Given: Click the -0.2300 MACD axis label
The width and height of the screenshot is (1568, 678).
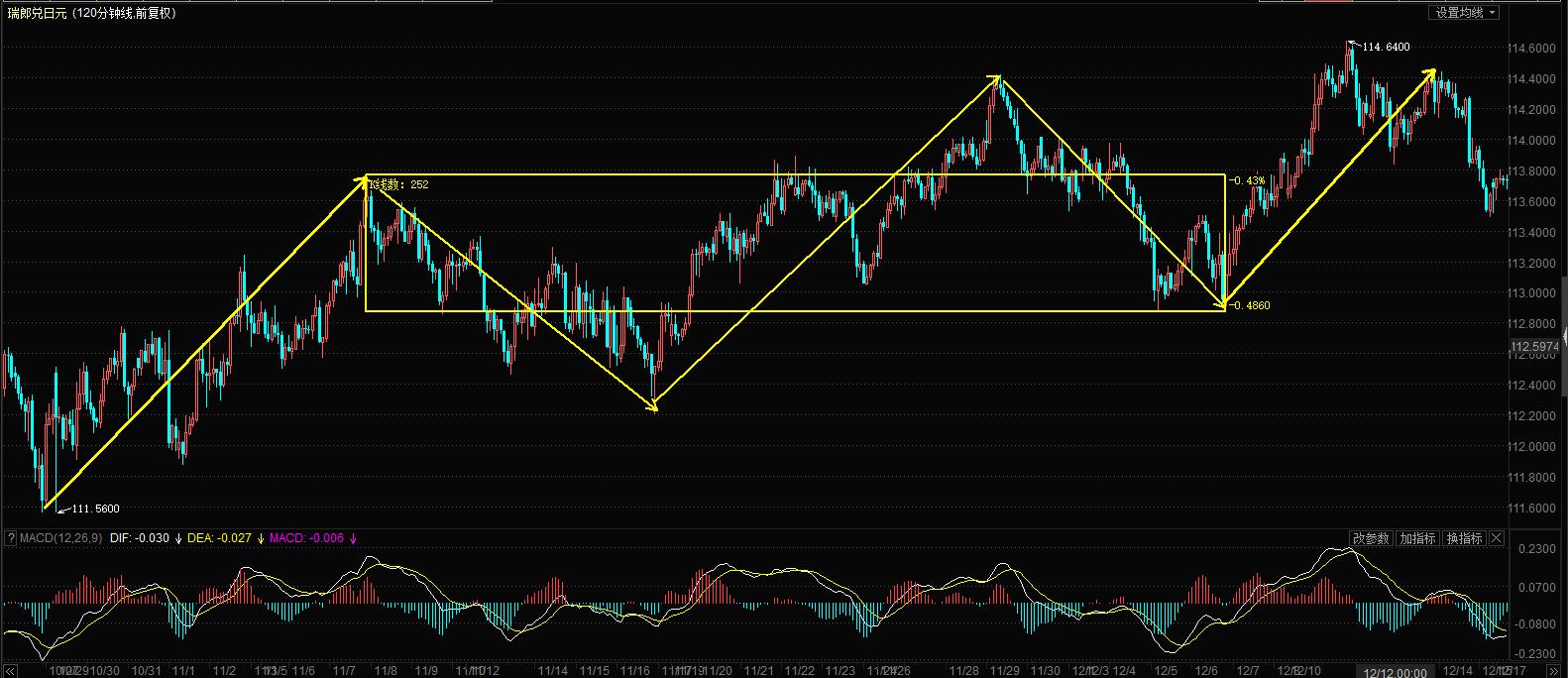Looking at the screenshot, I should [x=1532, y=654].
